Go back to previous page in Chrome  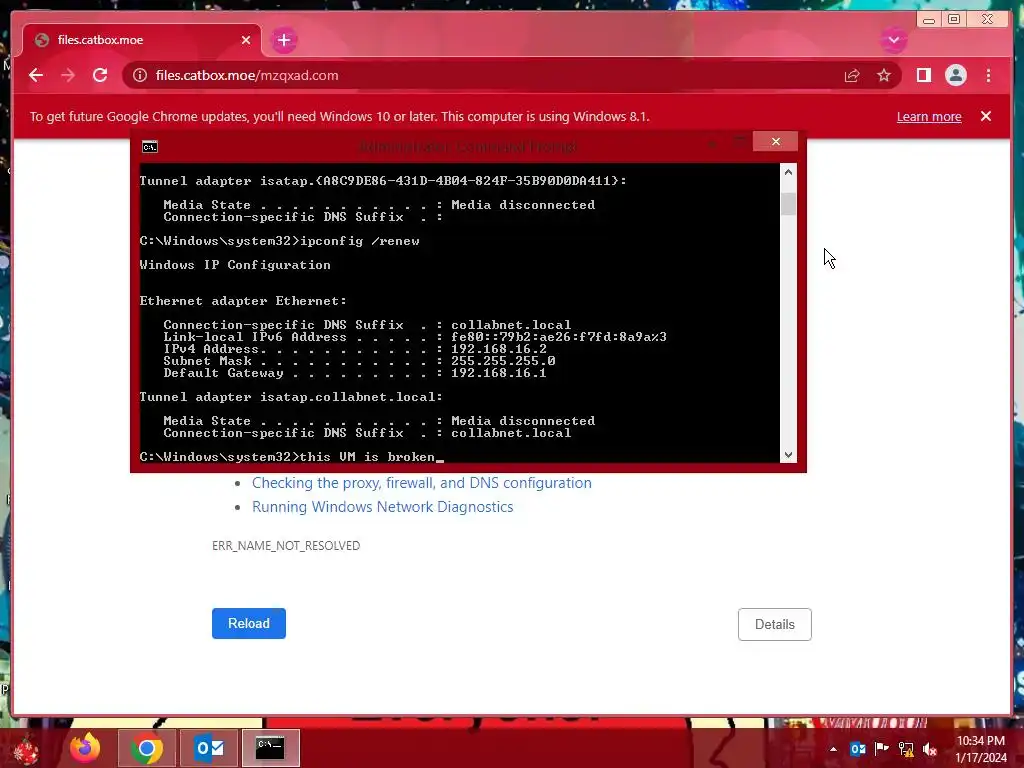tap(36, 75)
